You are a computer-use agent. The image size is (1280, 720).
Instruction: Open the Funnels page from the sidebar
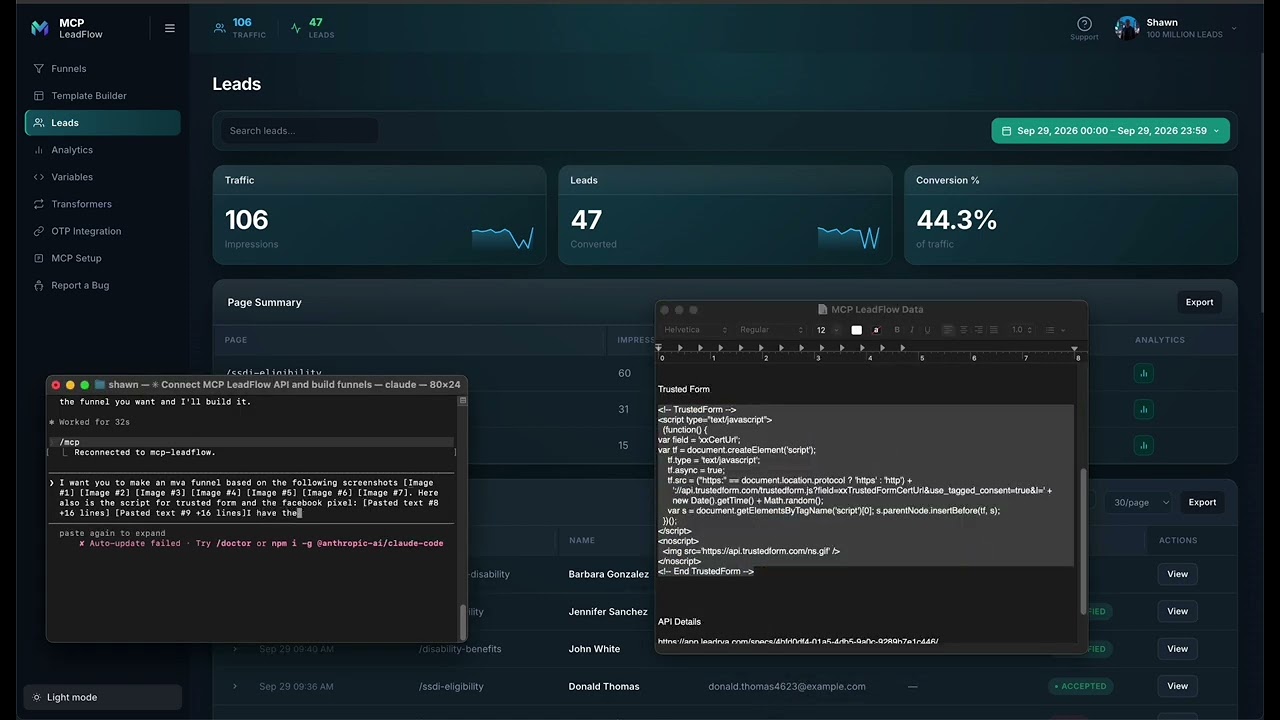(102, 69)
